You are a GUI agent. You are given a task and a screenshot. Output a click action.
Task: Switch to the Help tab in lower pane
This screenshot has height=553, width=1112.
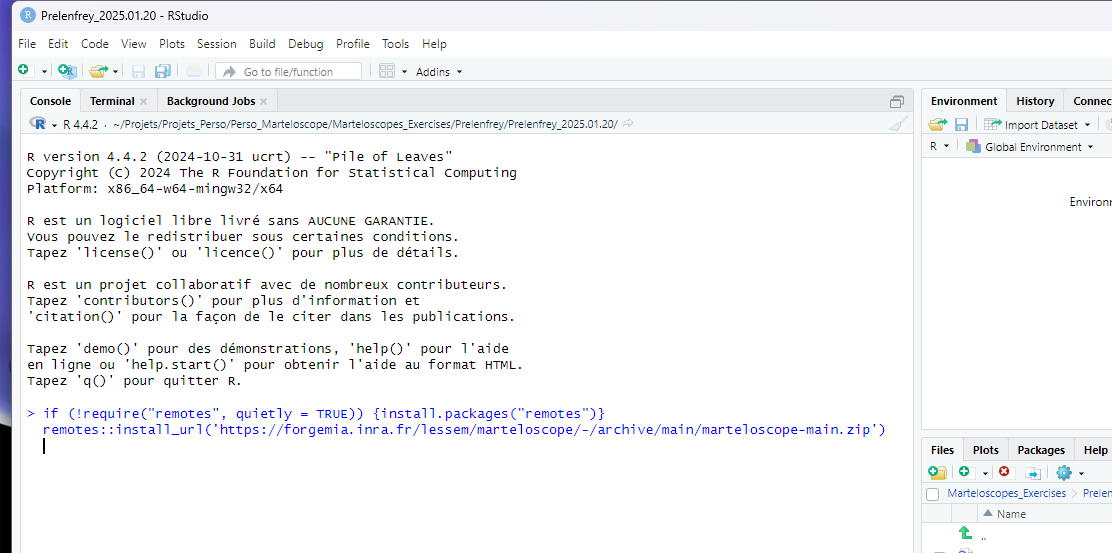click(1096, 450)
